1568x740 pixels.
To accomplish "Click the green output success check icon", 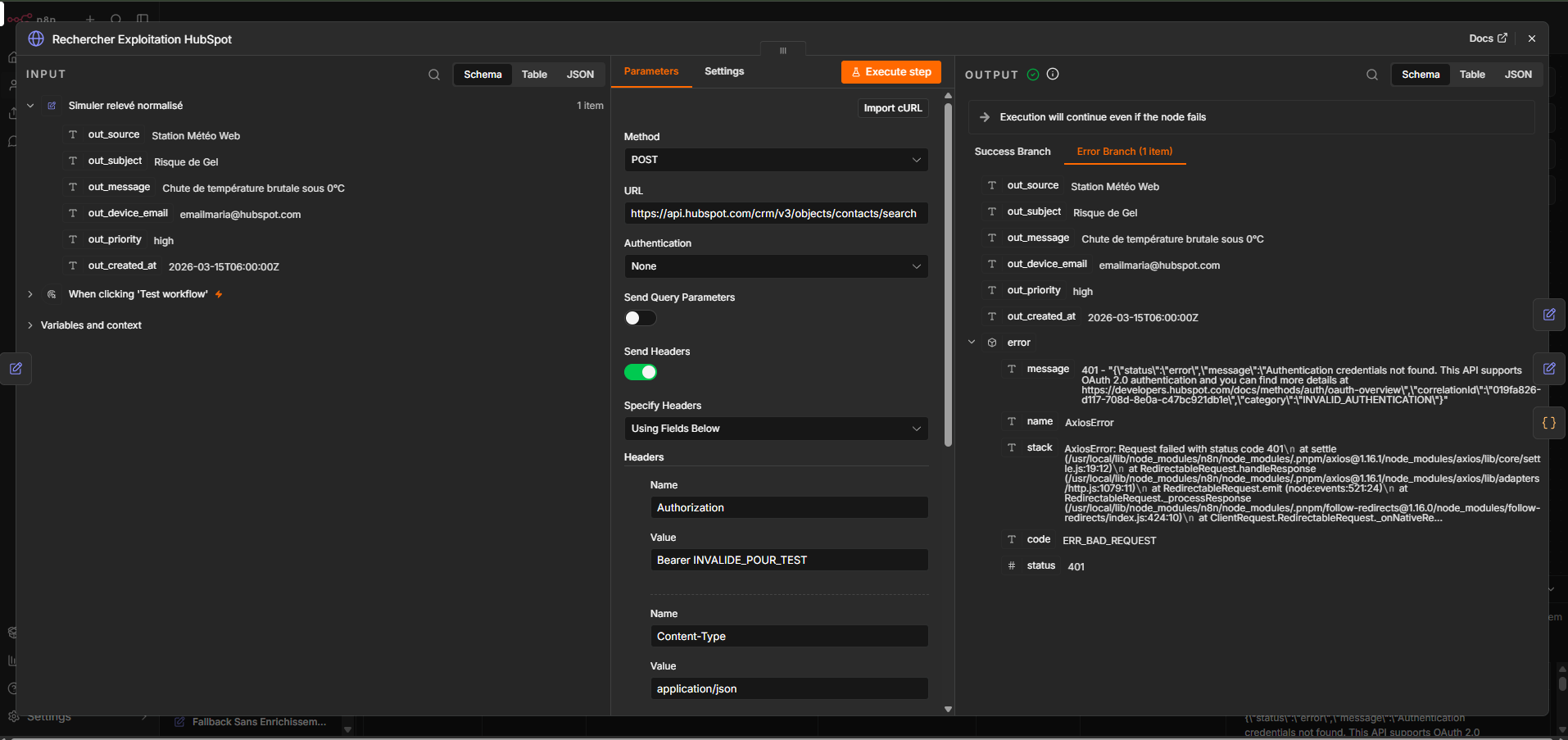I will (1033, 75).
